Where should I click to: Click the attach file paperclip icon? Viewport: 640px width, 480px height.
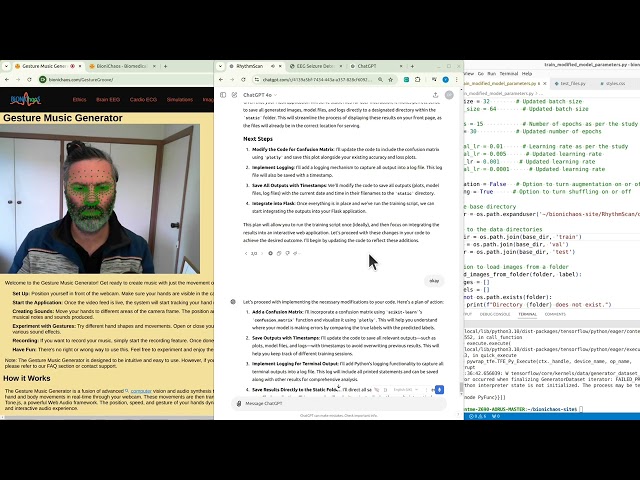pos(239,404)
